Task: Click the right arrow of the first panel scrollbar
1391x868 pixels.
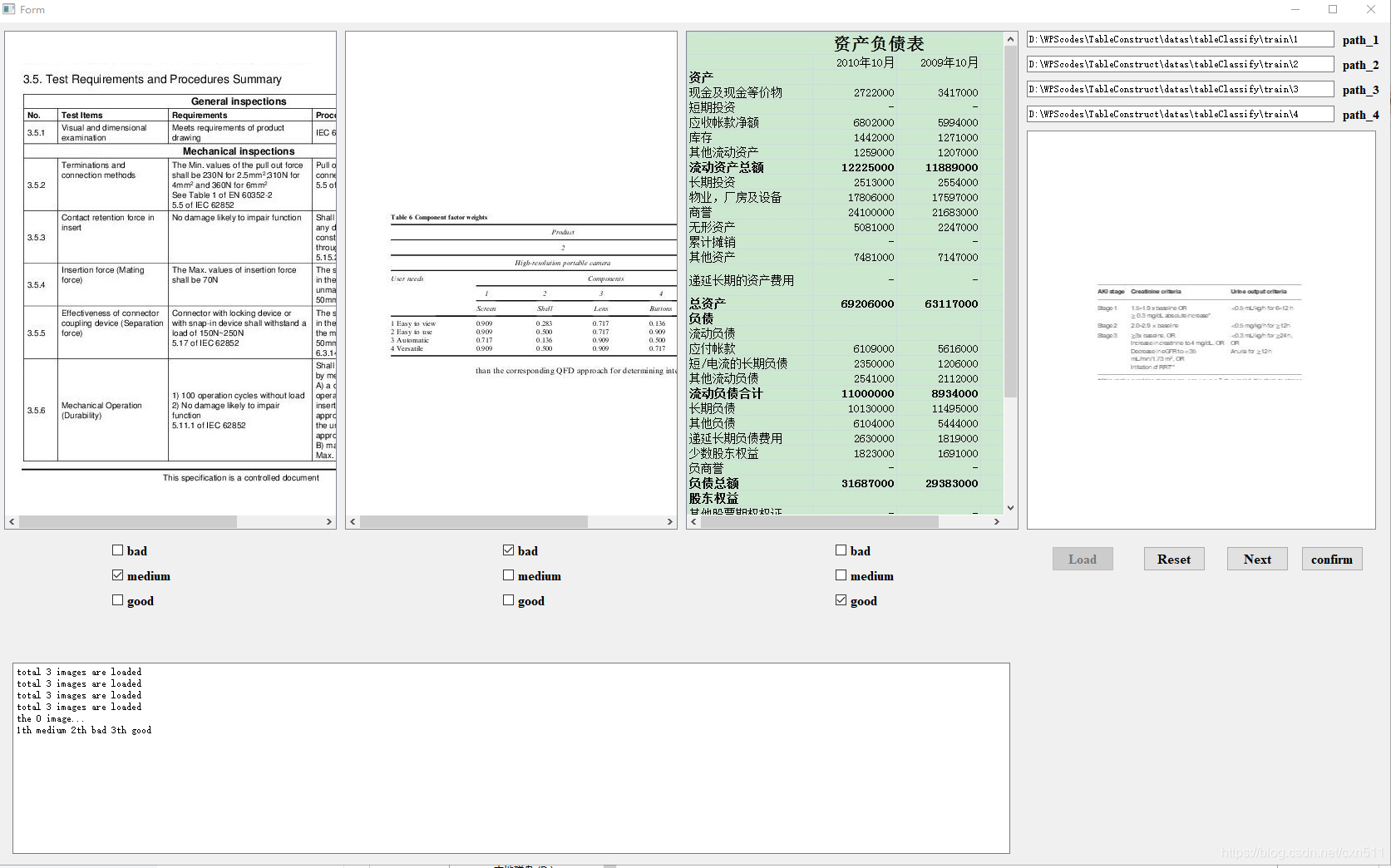Action: point(328,521)
